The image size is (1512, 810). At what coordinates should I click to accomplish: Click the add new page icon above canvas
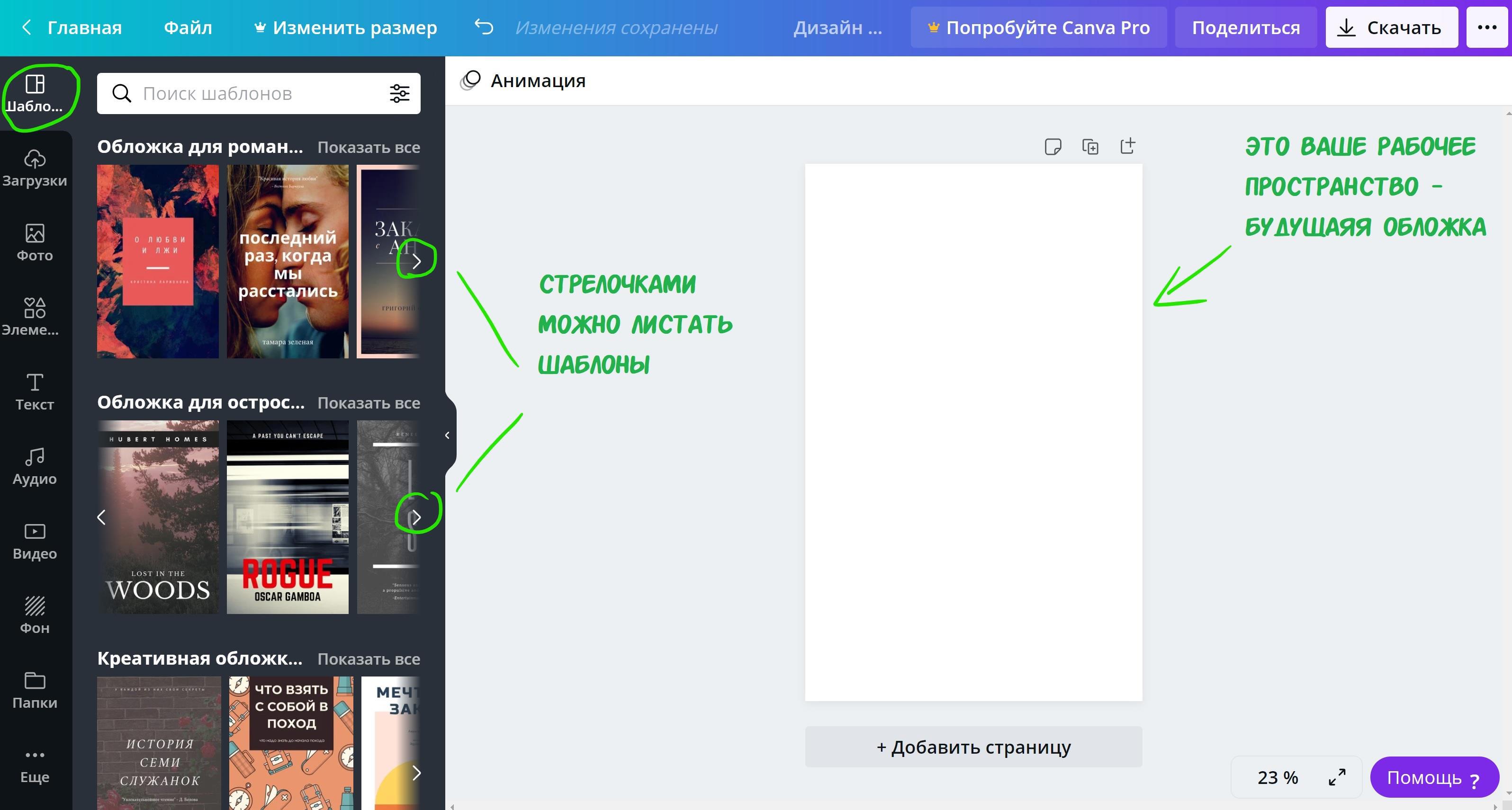pos(1127,146)
